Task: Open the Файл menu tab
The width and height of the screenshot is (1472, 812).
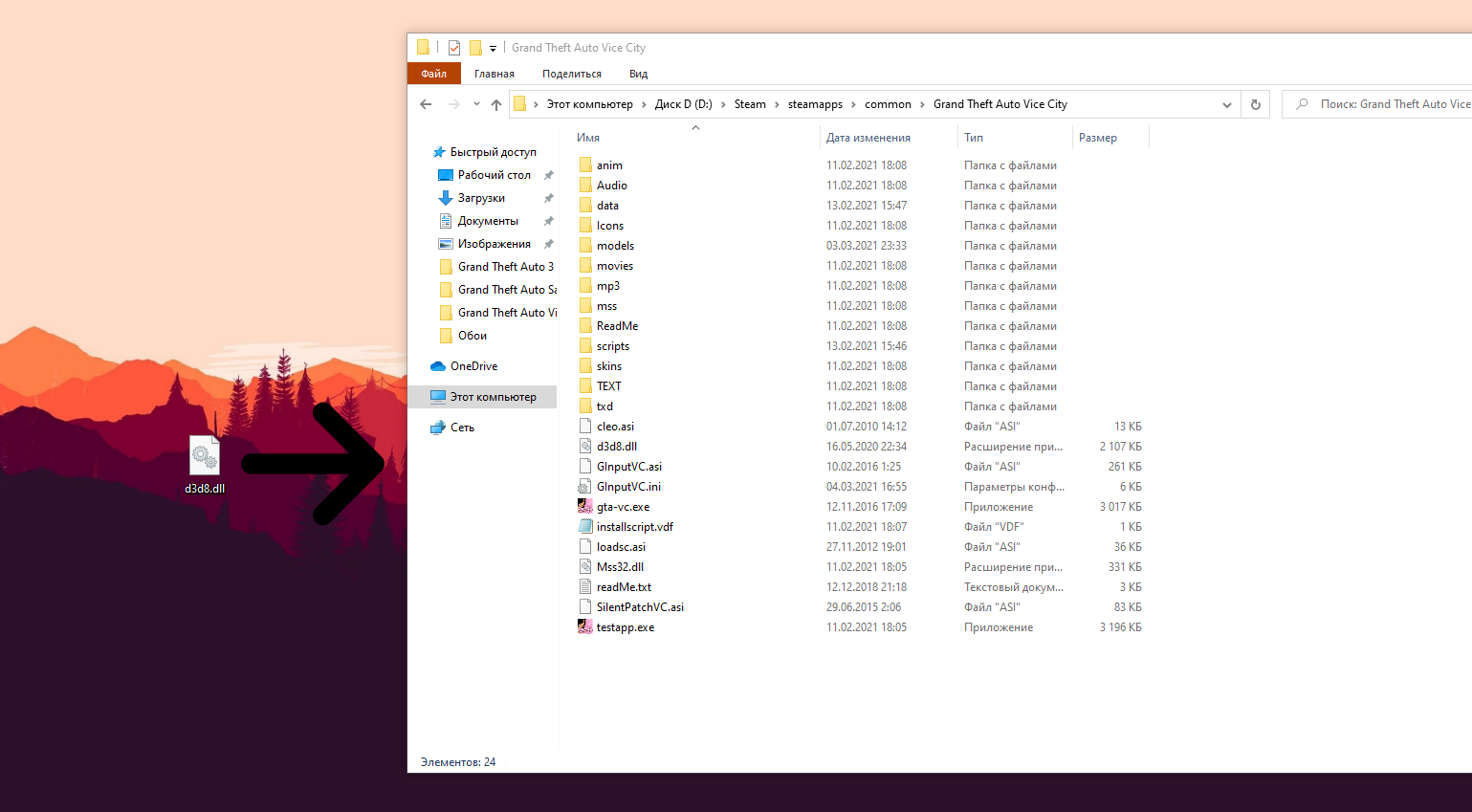Action: click(434, 74)
